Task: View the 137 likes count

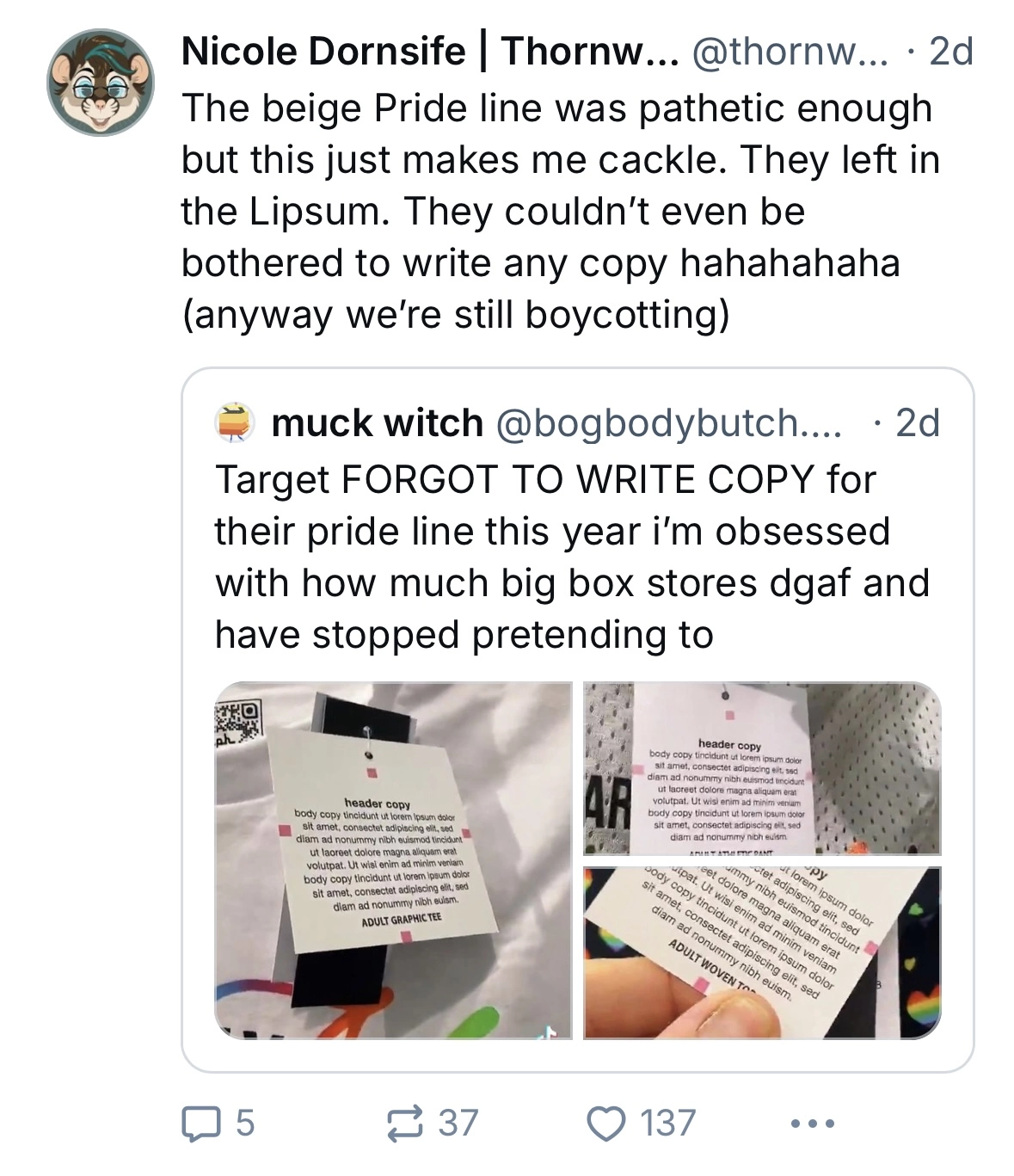Action: (x=667, y=1124)
